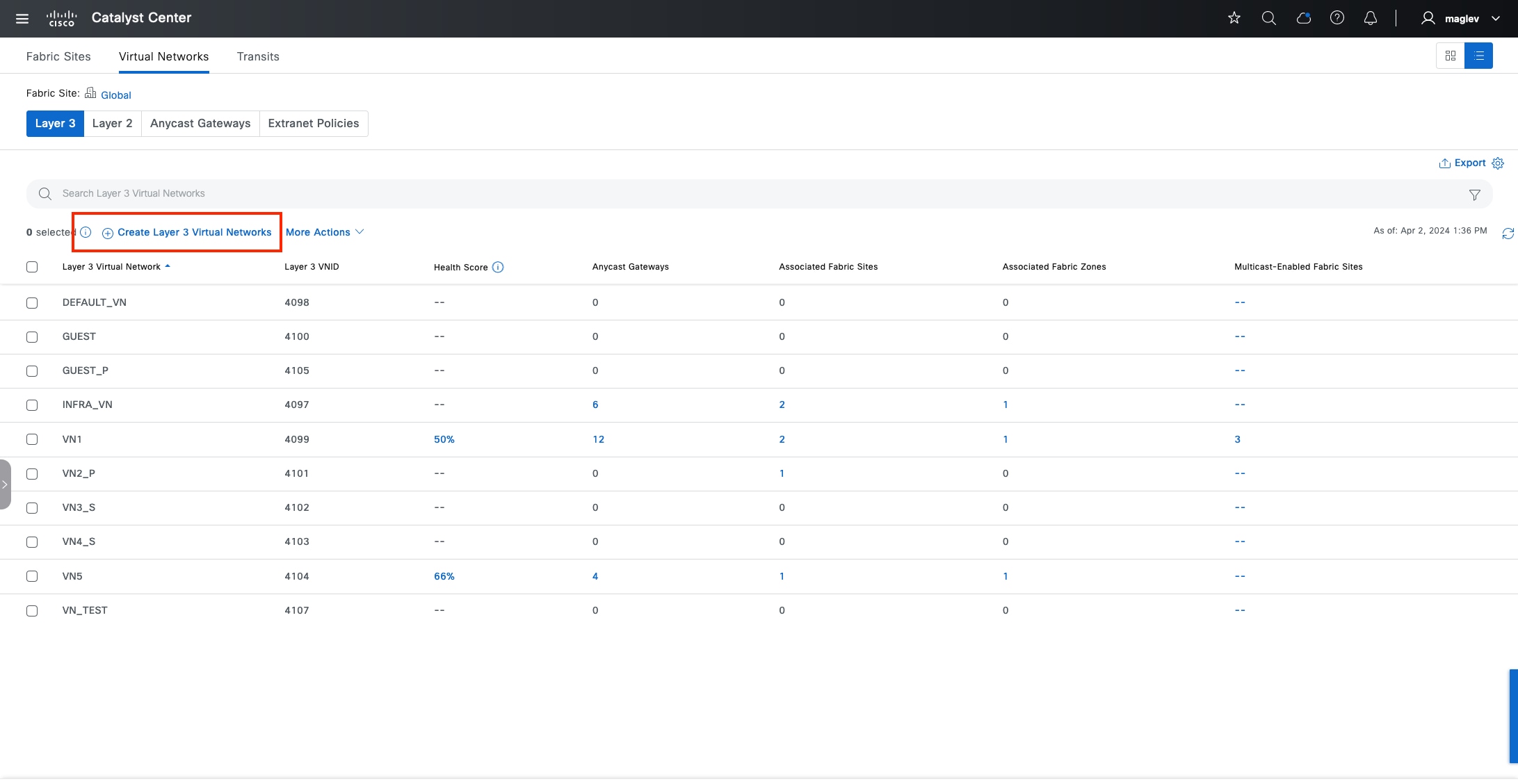Image resolution: width=1518 pixels, height=784 pixels.
Task: Switch to the Transits tab
Action: tap(258, 56)
